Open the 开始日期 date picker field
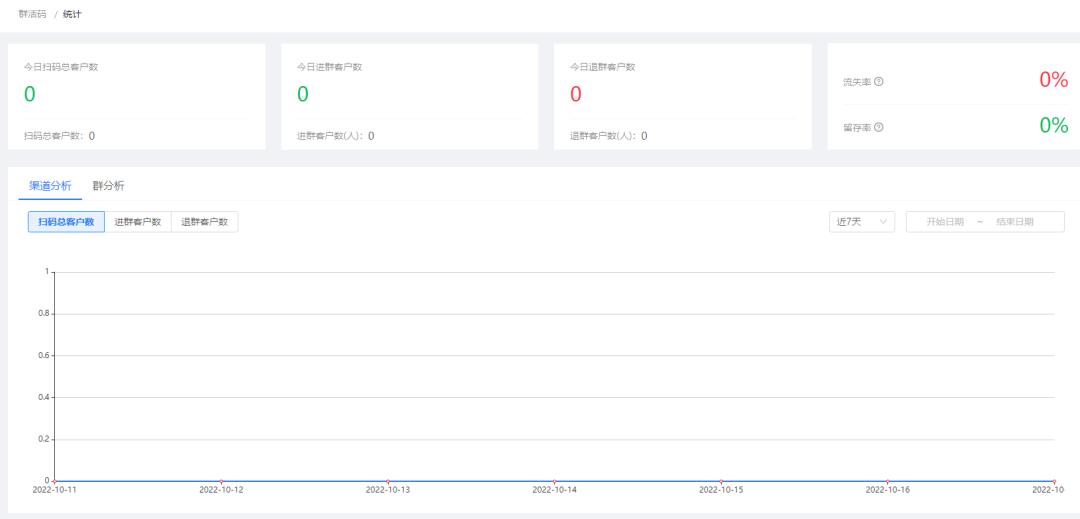 [945, 222]
